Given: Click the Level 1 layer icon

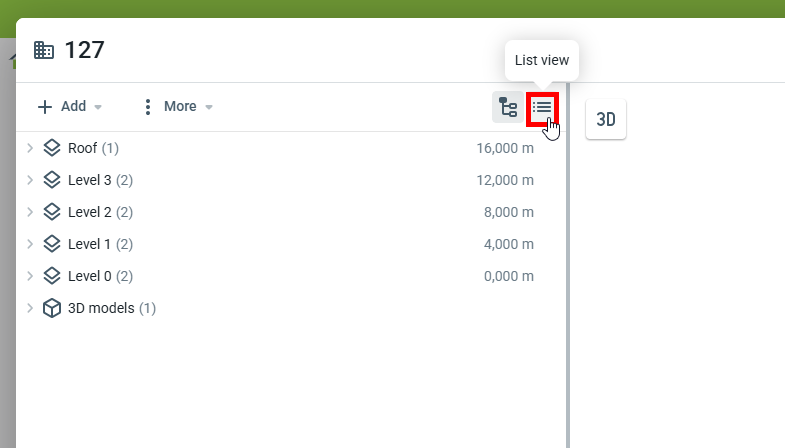Looking at the screenshot, I should tap(52, 244).
